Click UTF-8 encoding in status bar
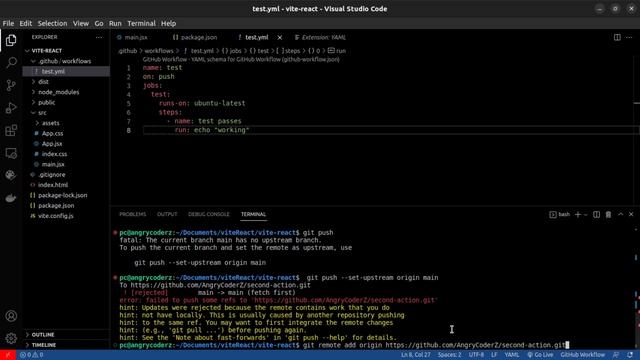The image size is (640, 360). point(476,355)
